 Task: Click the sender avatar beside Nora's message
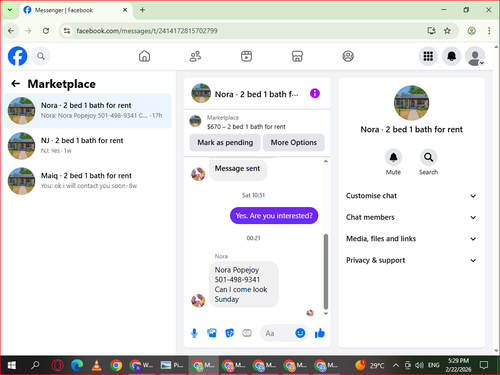point(198,300)
